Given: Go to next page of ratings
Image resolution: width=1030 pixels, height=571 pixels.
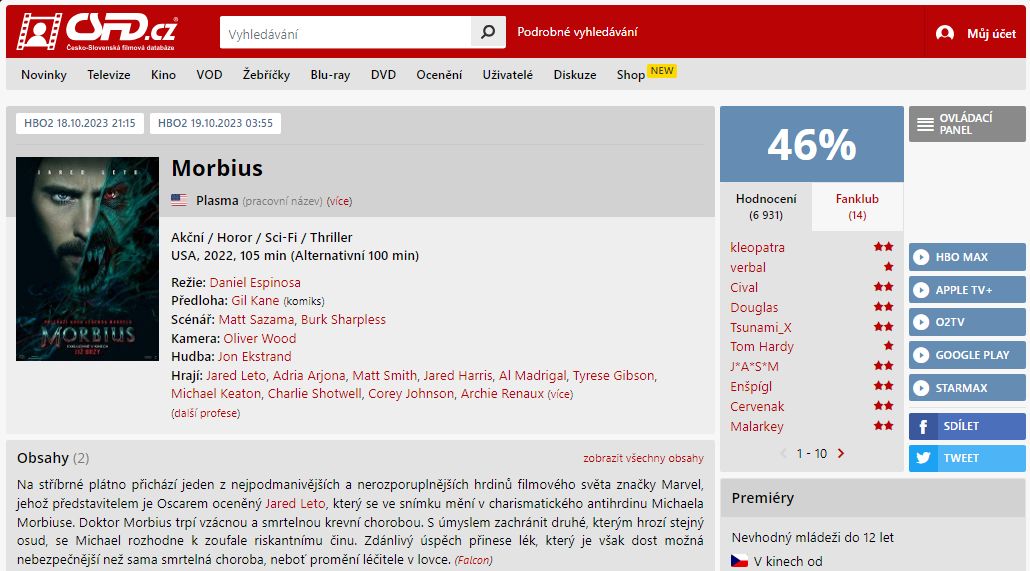Looking at the screenshot, I should pyautogui.click(x=841, y=453).
